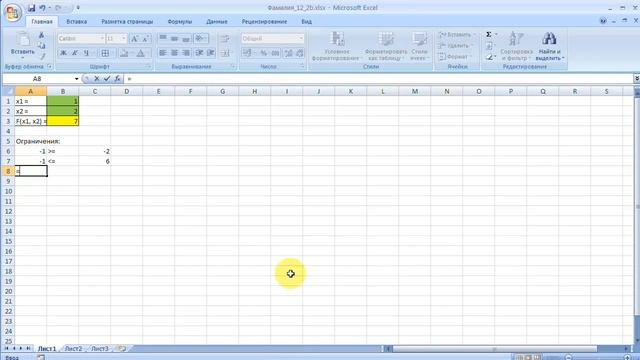Open the Conditional Formatting (Условное форматирование) menu
Viewport: 640px width, 360px height.
click(x=336, y=46)
